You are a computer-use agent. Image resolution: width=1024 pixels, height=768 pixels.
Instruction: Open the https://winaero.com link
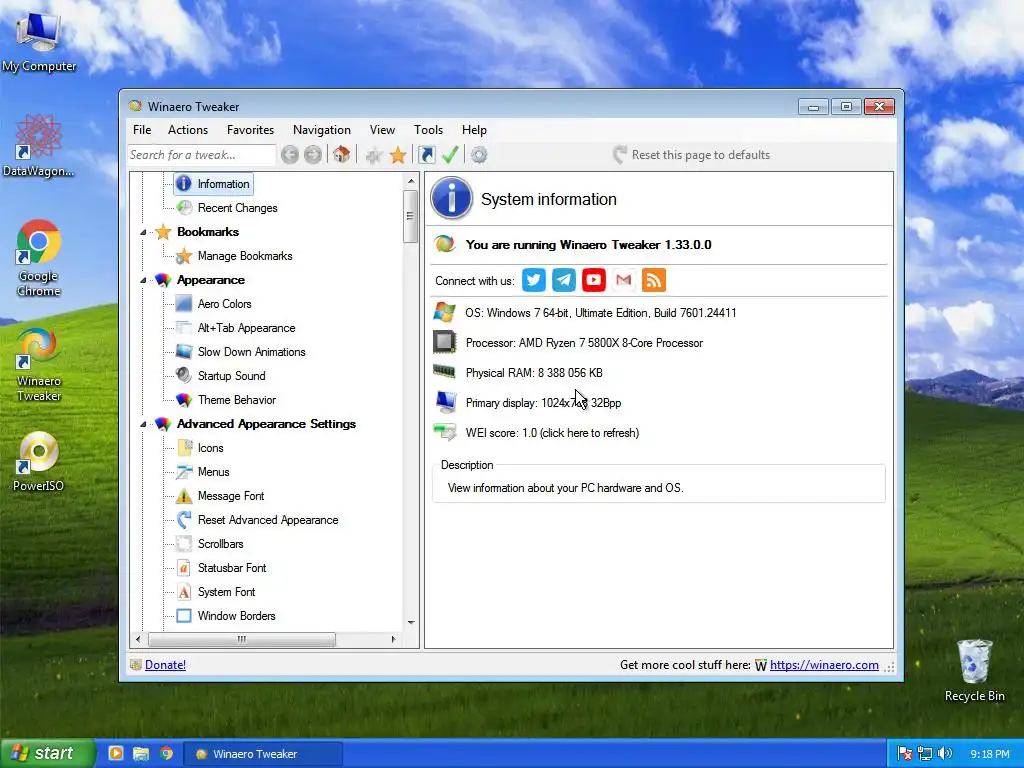824,665
